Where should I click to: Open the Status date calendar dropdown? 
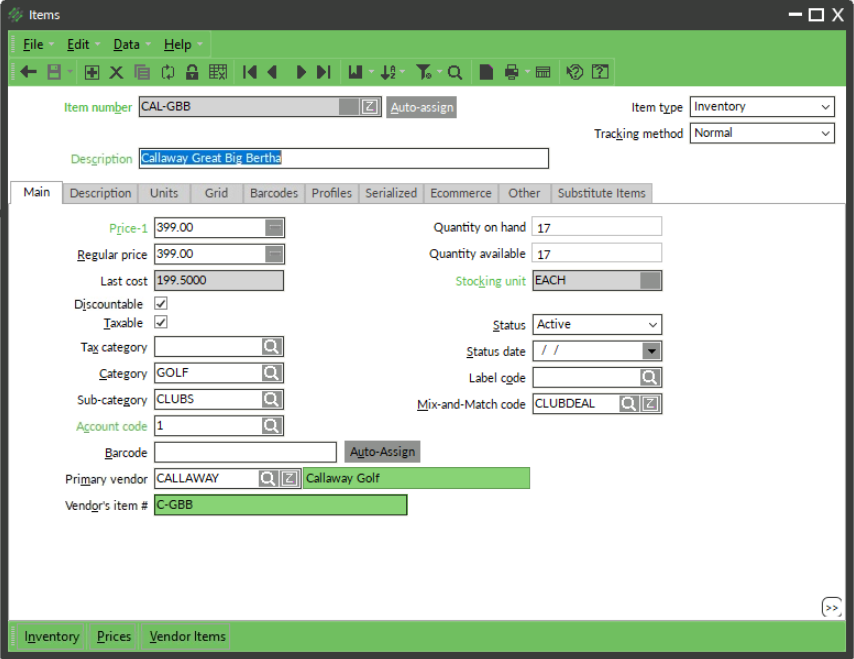point(651,351)
